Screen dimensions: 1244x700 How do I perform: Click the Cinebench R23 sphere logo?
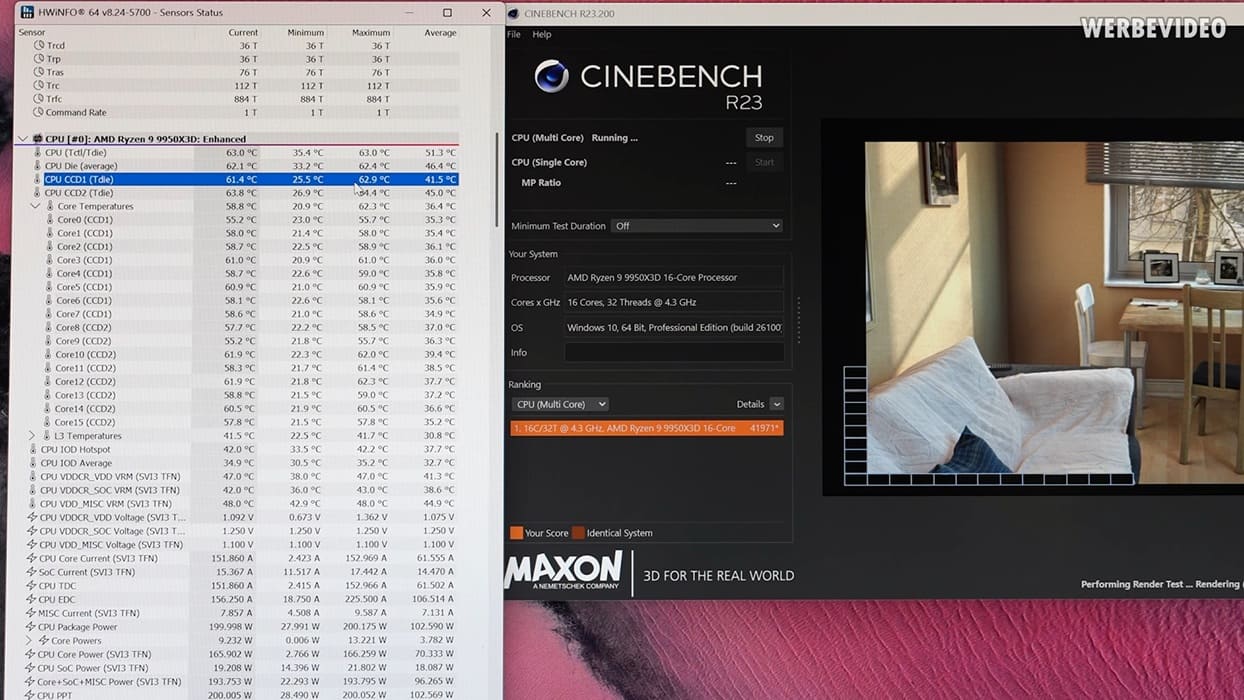click(551, 77)
